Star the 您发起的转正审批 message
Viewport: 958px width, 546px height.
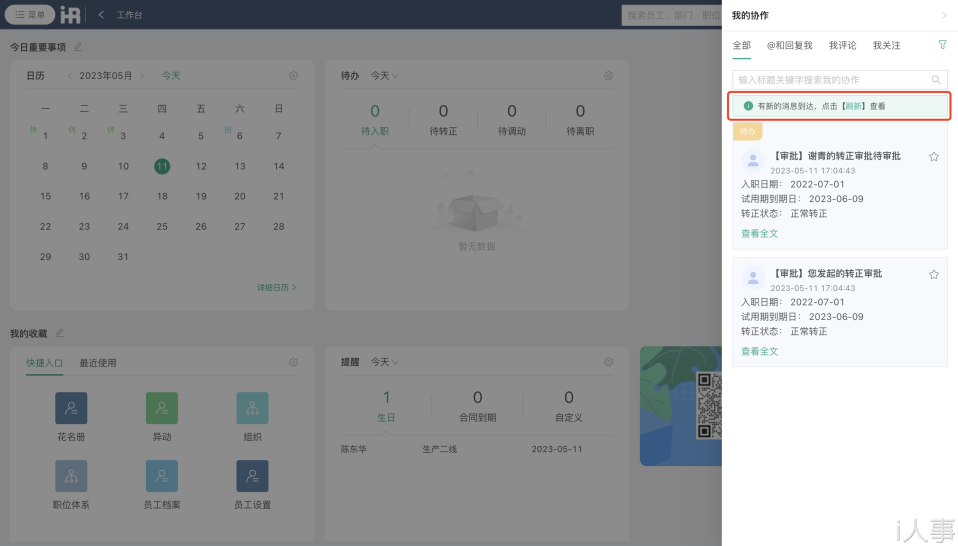pos(934,275)
